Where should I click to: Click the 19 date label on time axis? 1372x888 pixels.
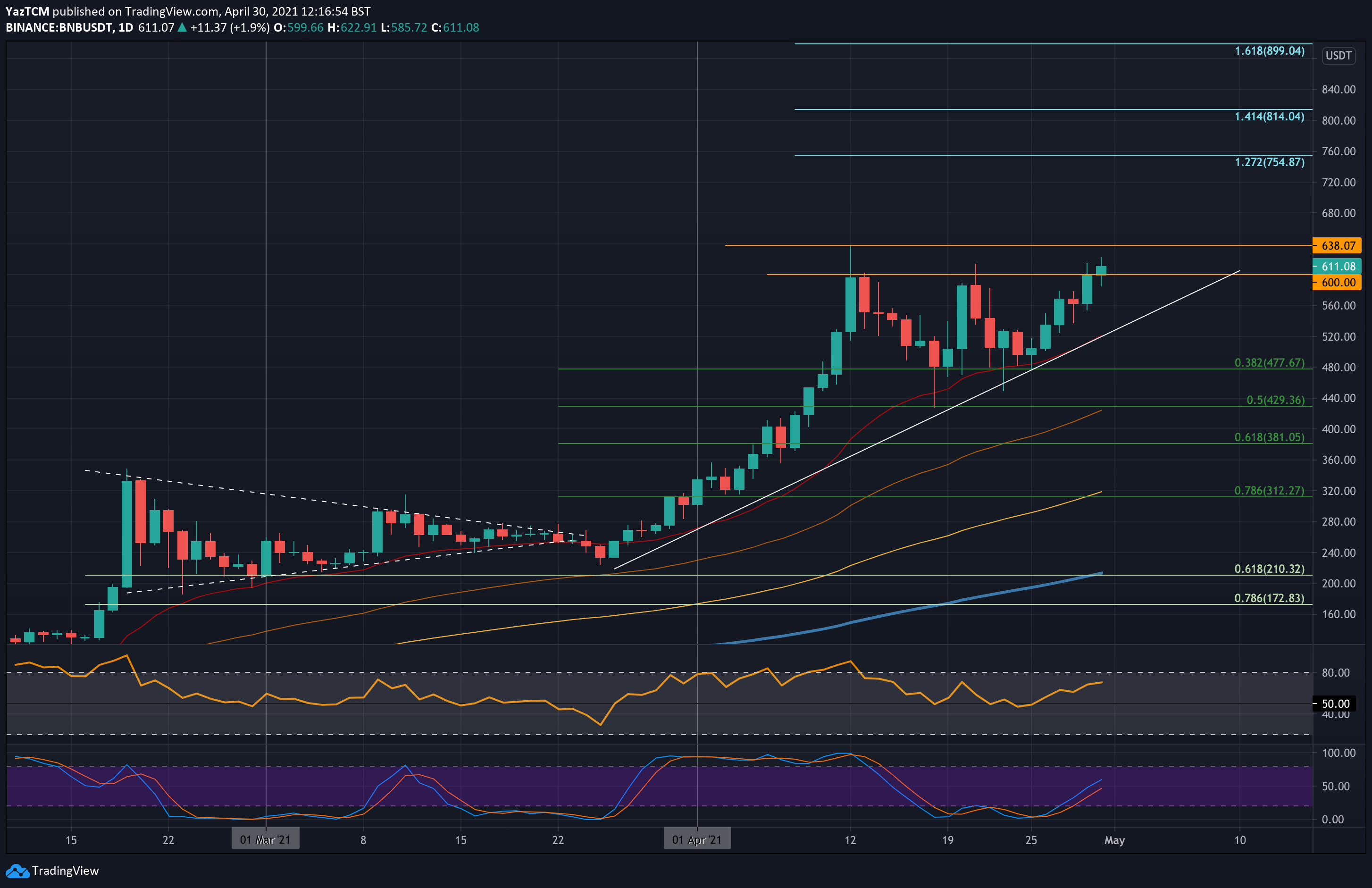pos(948,841)
